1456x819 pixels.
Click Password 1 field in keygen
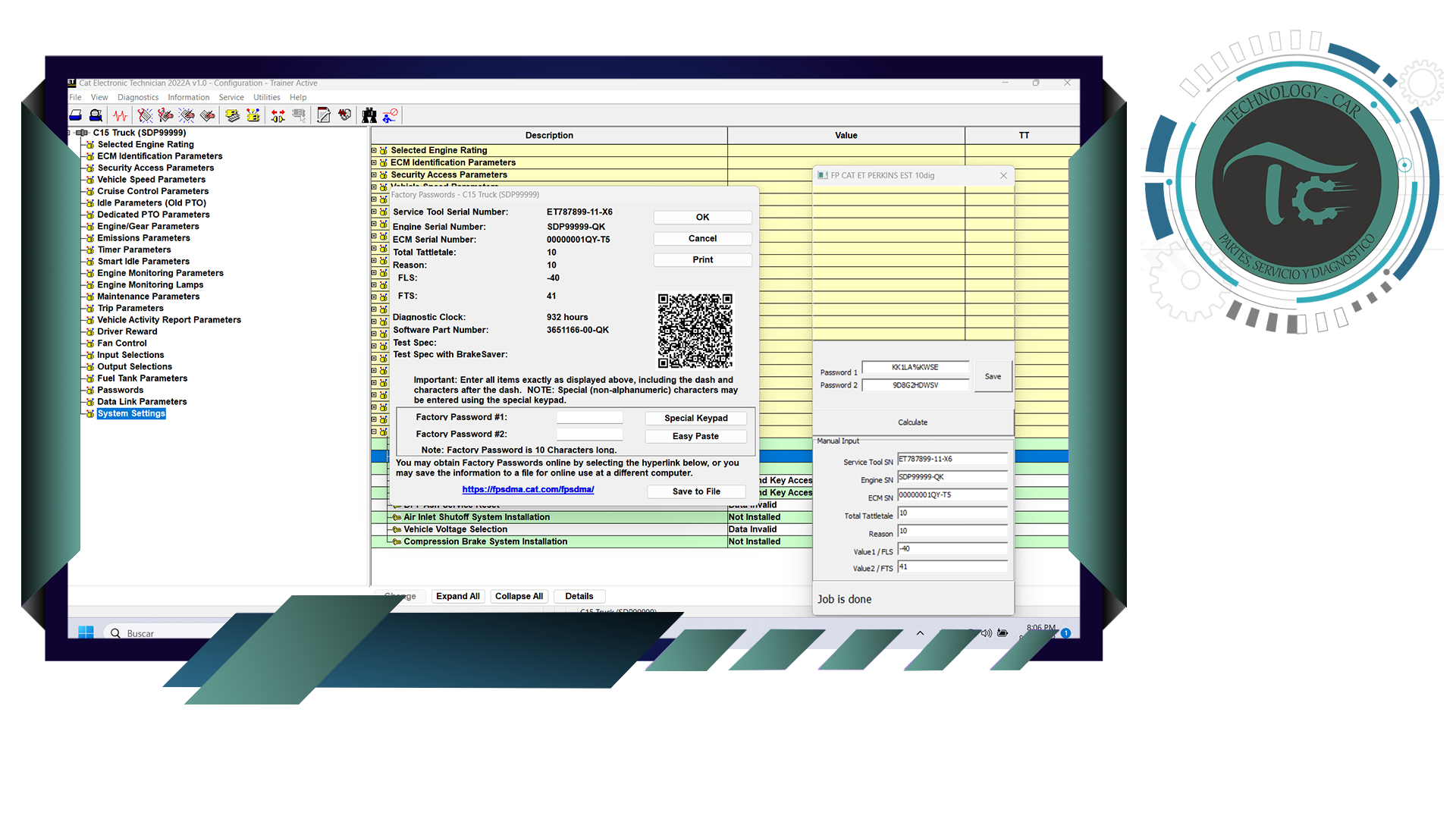pos(915,367)
